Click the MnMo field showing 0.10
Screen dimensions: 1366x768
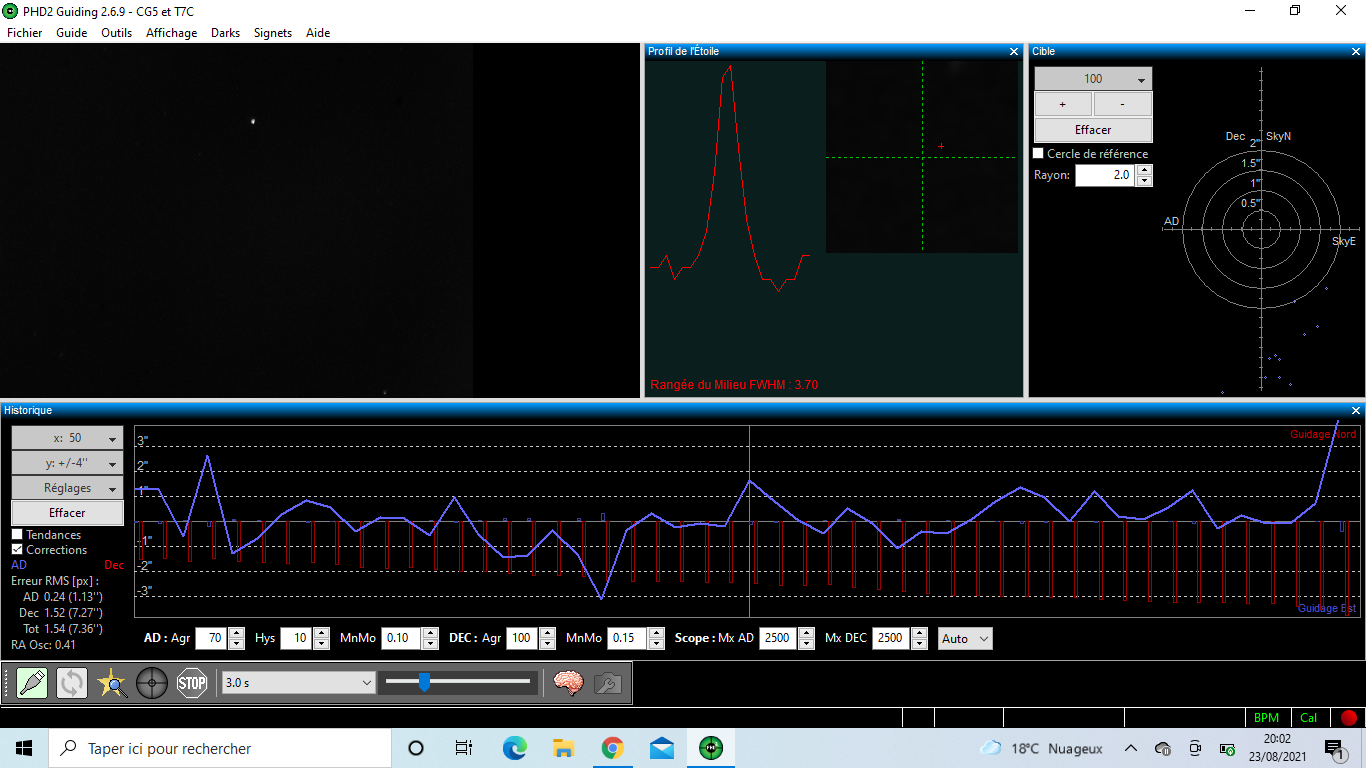point(401,638)
